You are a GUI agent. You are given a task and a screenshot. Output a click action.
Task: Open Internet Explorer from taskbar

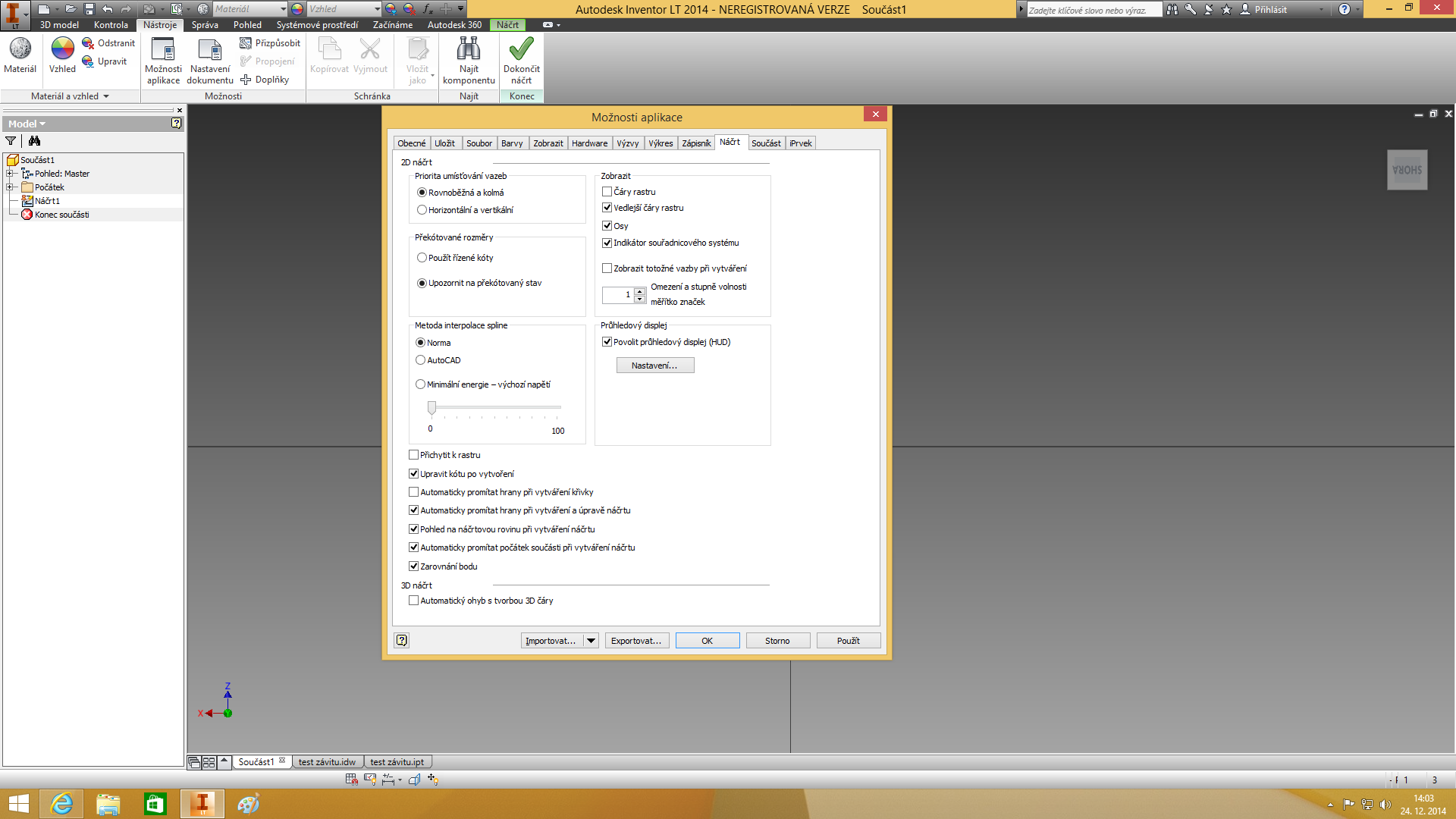[61, 804]
